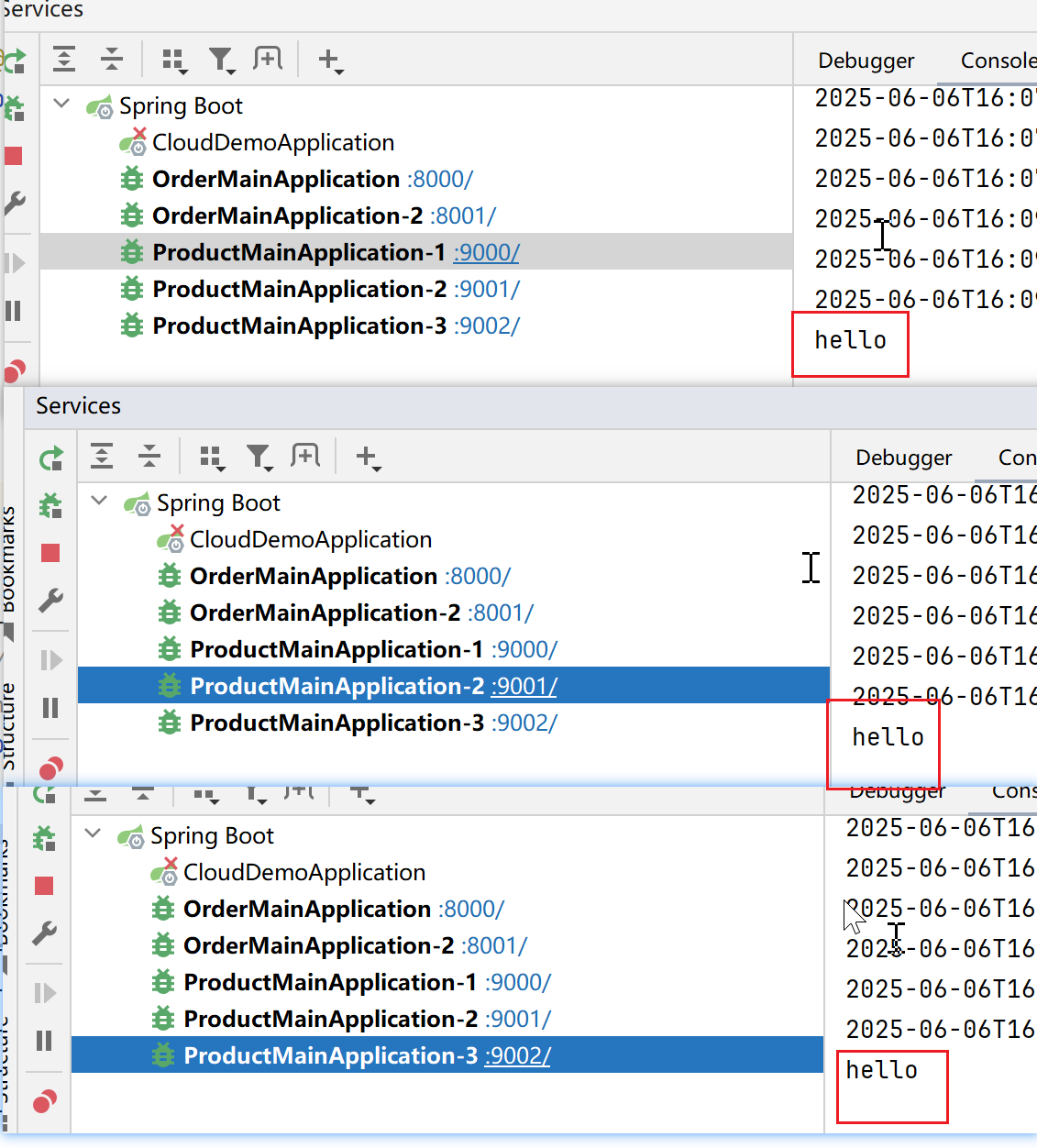The height and width of the screenshot is (1148, 1037).
Task: Click Rerun in Debug icon in middle panel sidebar
Action: [50, 505]
